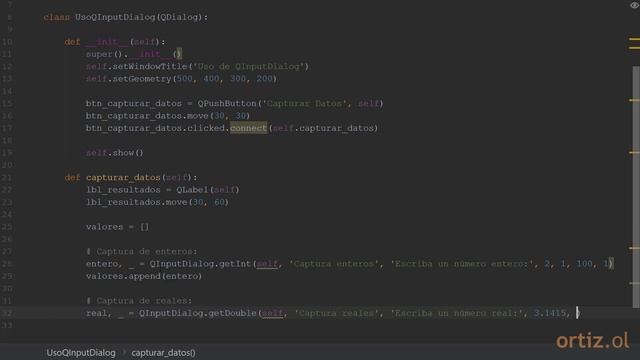Click gutter line number 21

click(7, 177)
